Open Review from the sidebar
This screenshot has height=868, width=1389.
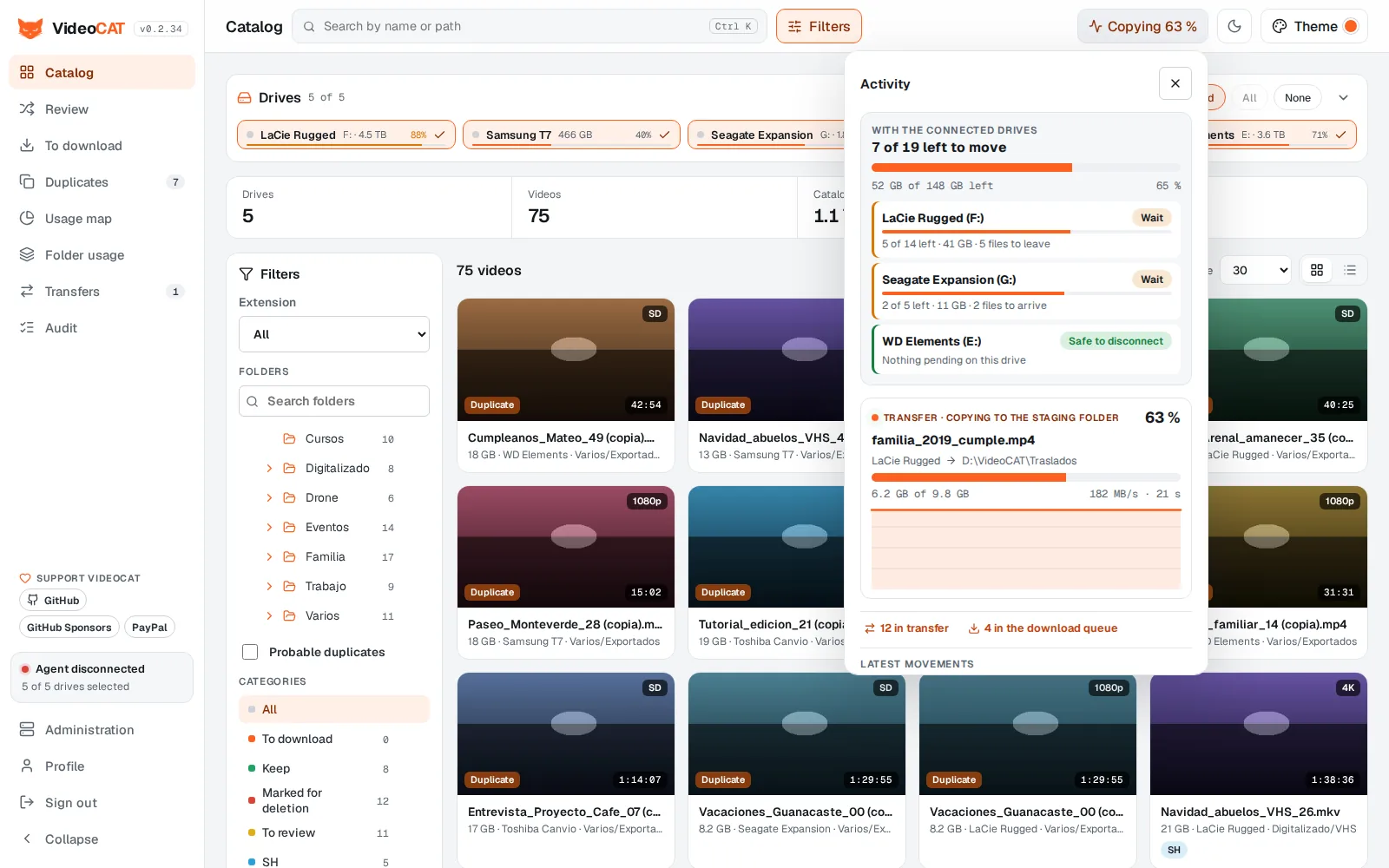[x=102, y=109]
